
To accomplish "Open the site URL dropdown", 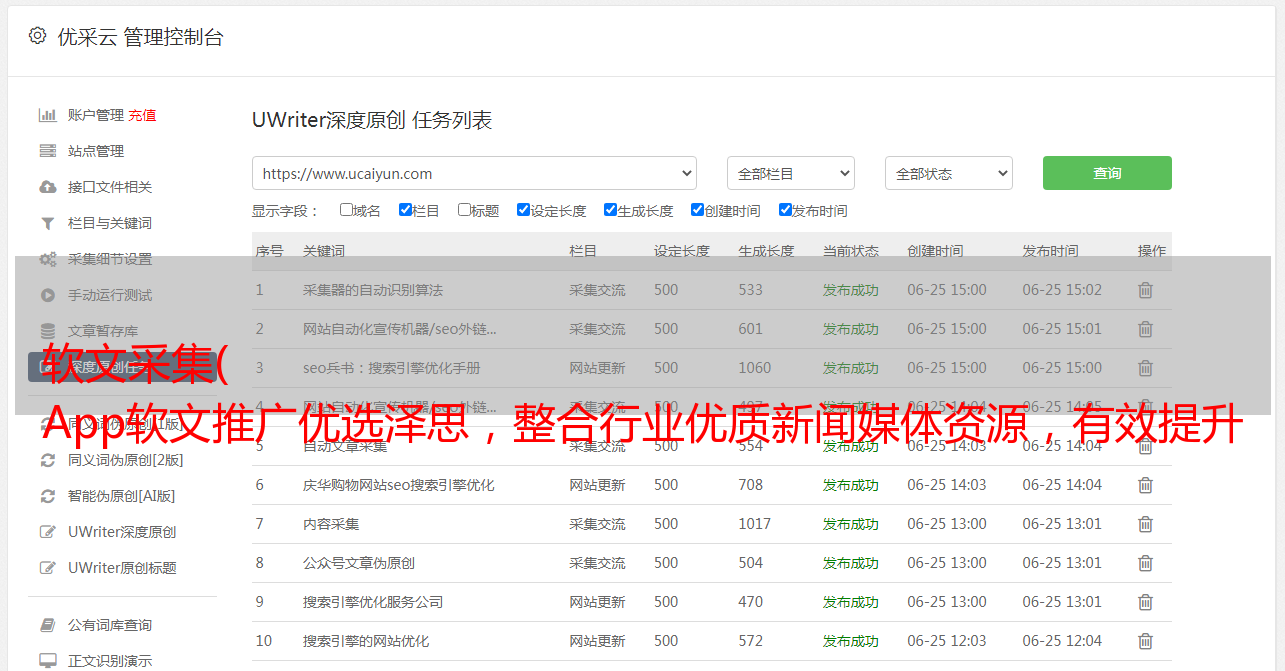I will point(474,173).
